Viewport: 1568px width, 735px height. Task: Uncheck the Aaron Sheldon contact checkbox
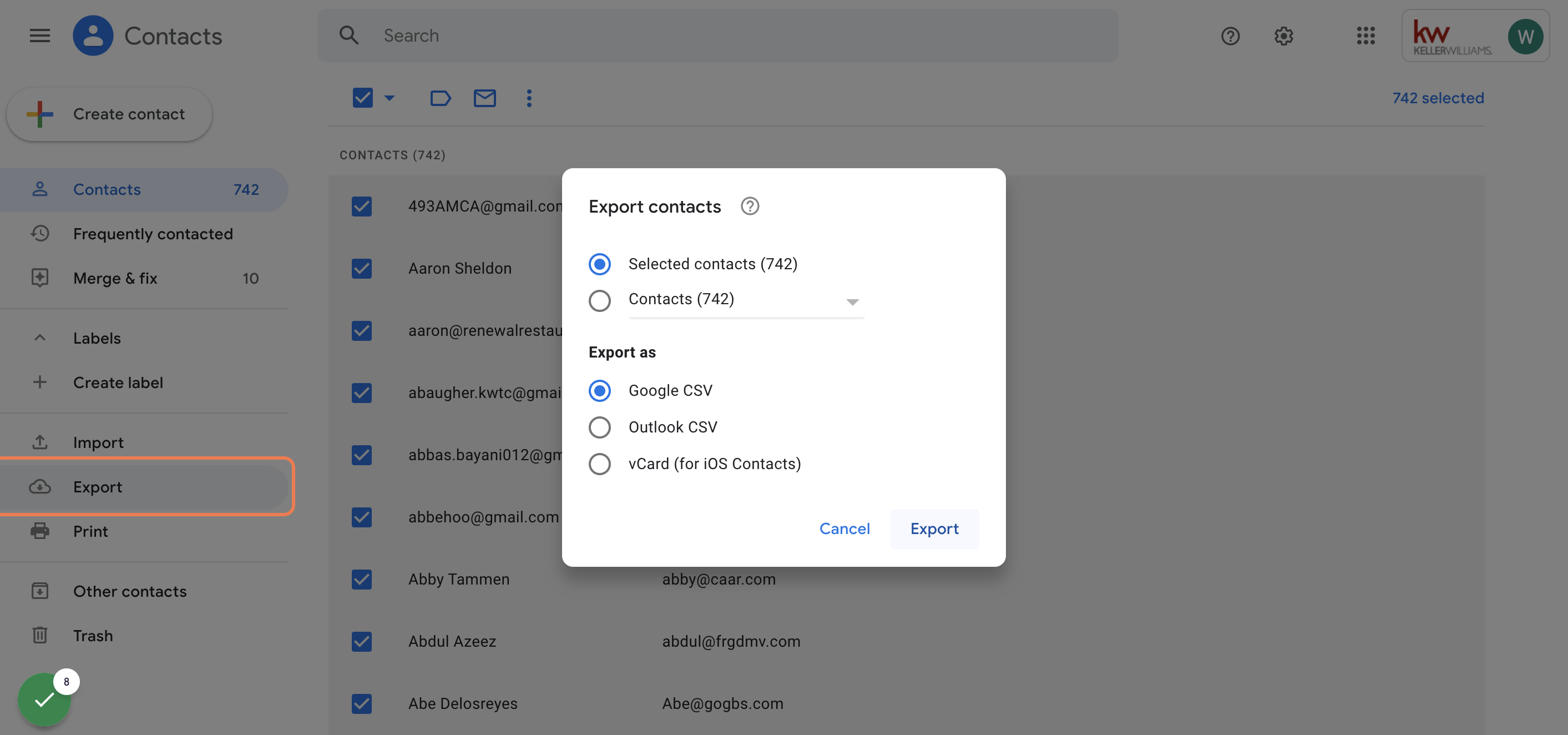point(362,269)
